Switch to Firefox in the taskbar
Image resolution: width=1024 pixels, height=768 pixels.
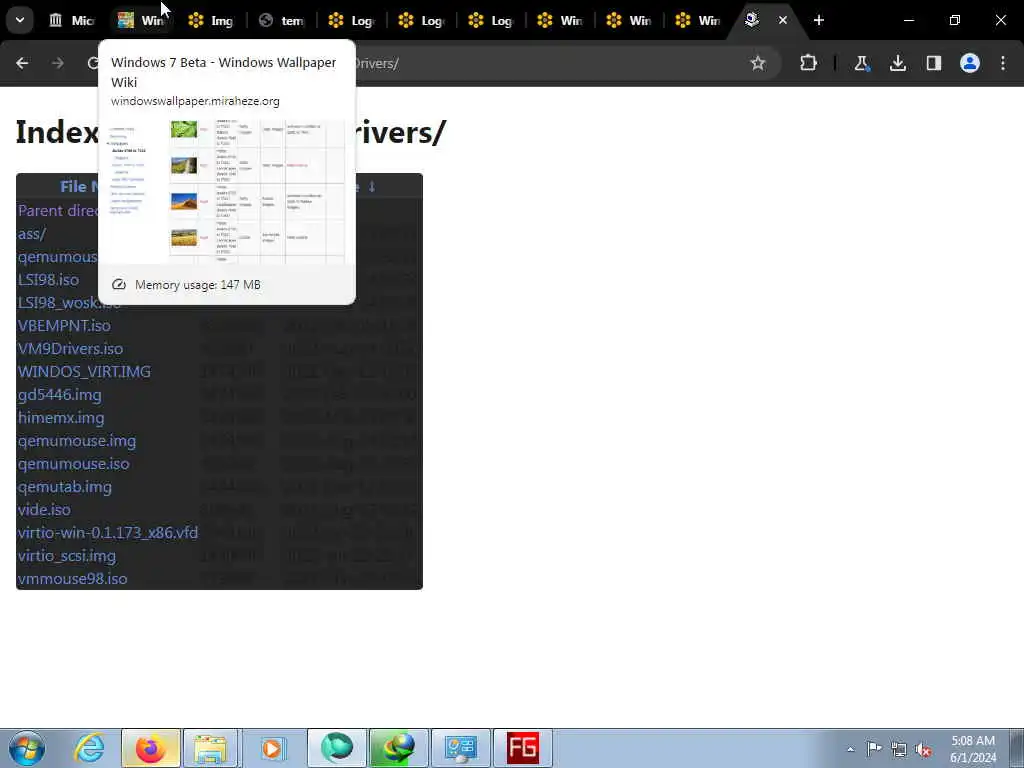150,748
